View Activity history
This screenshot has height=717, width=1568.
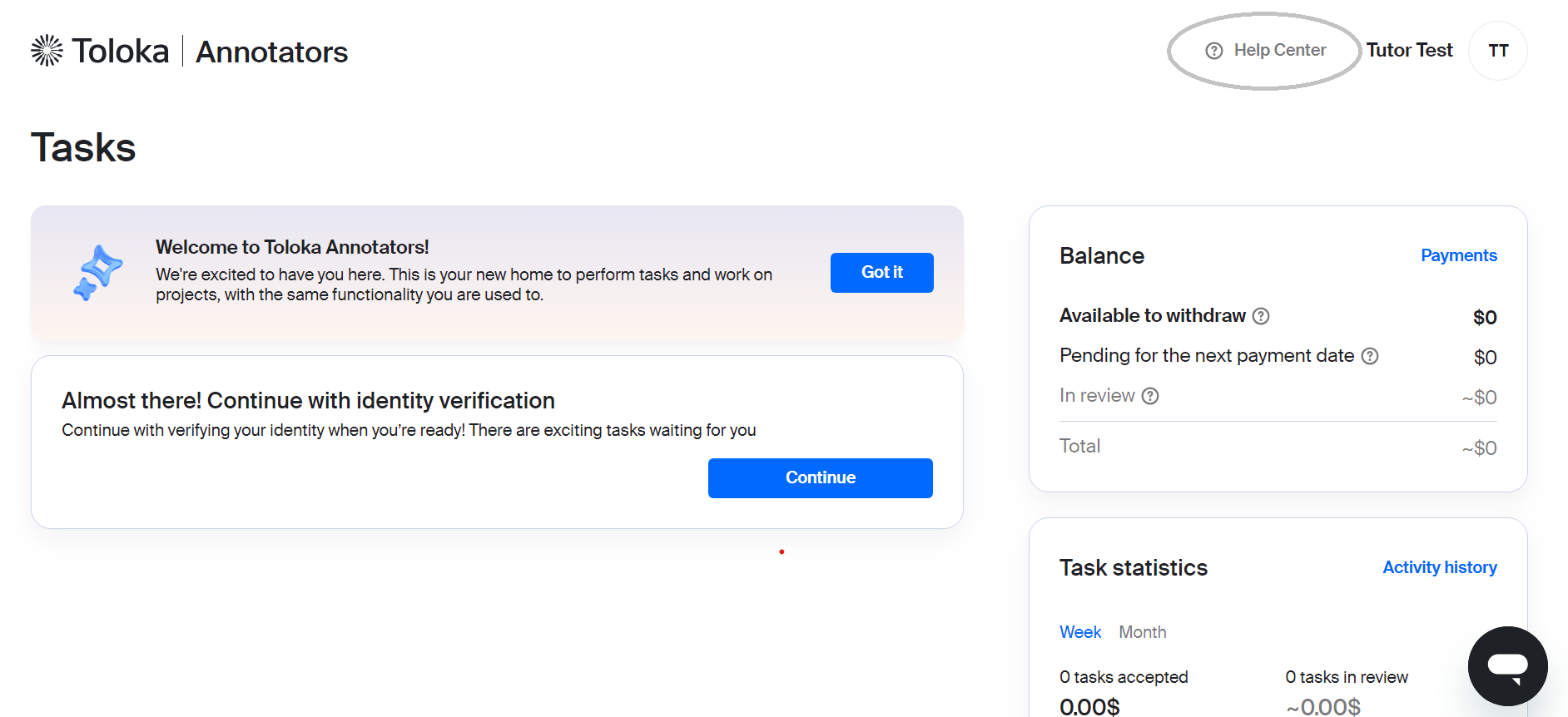click(x=1440, y=567)
